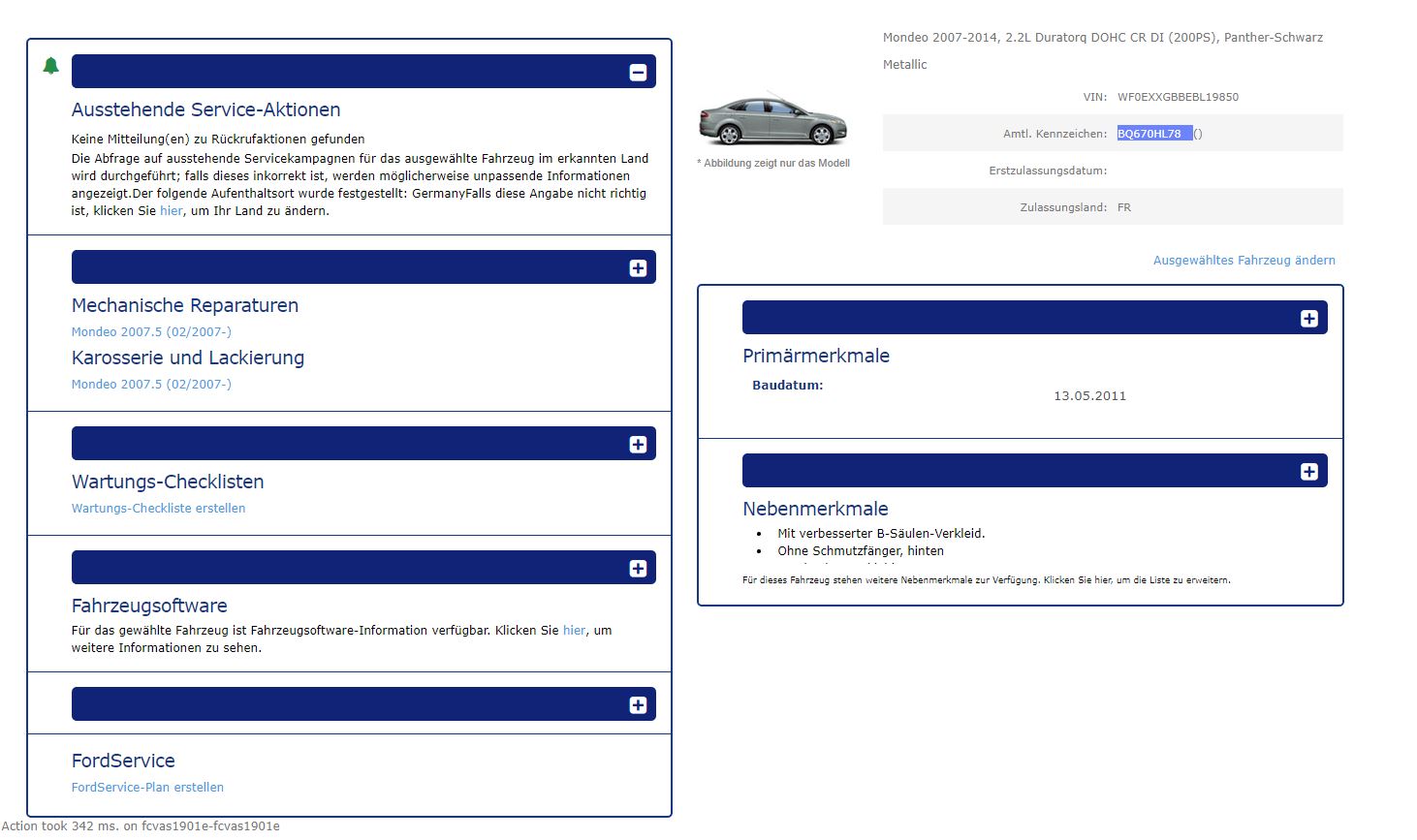The image size is (1417, 840).
Task: Collapse the Ausstehende Service-Aktionen section
Action: click(638, 73)
